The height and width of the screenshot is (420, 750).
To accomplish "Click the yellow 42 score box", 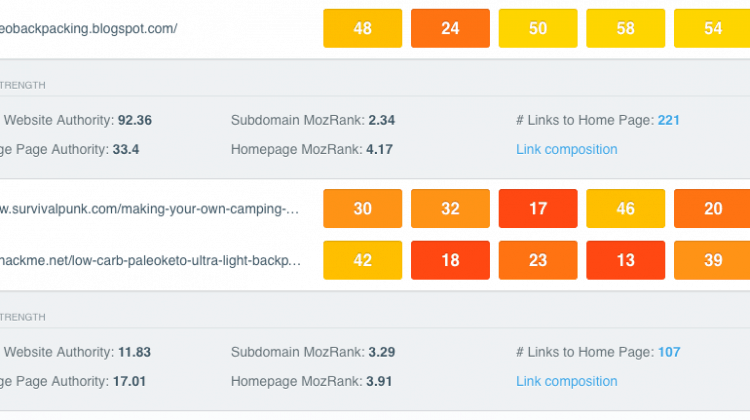I will [x=363, y=260].
